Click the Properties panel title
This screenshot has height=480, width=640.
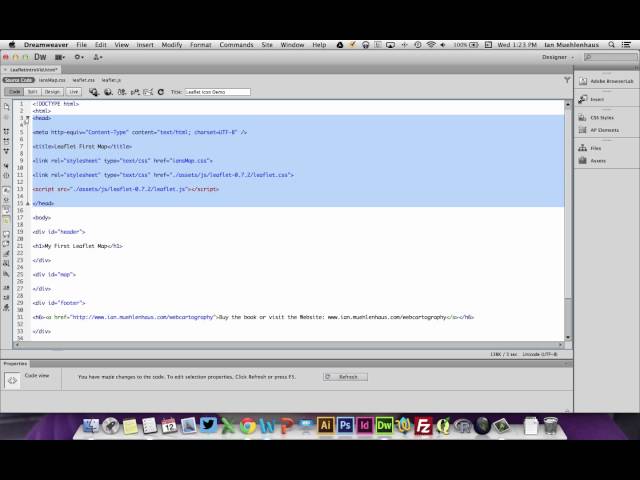(x=15, y=363)
